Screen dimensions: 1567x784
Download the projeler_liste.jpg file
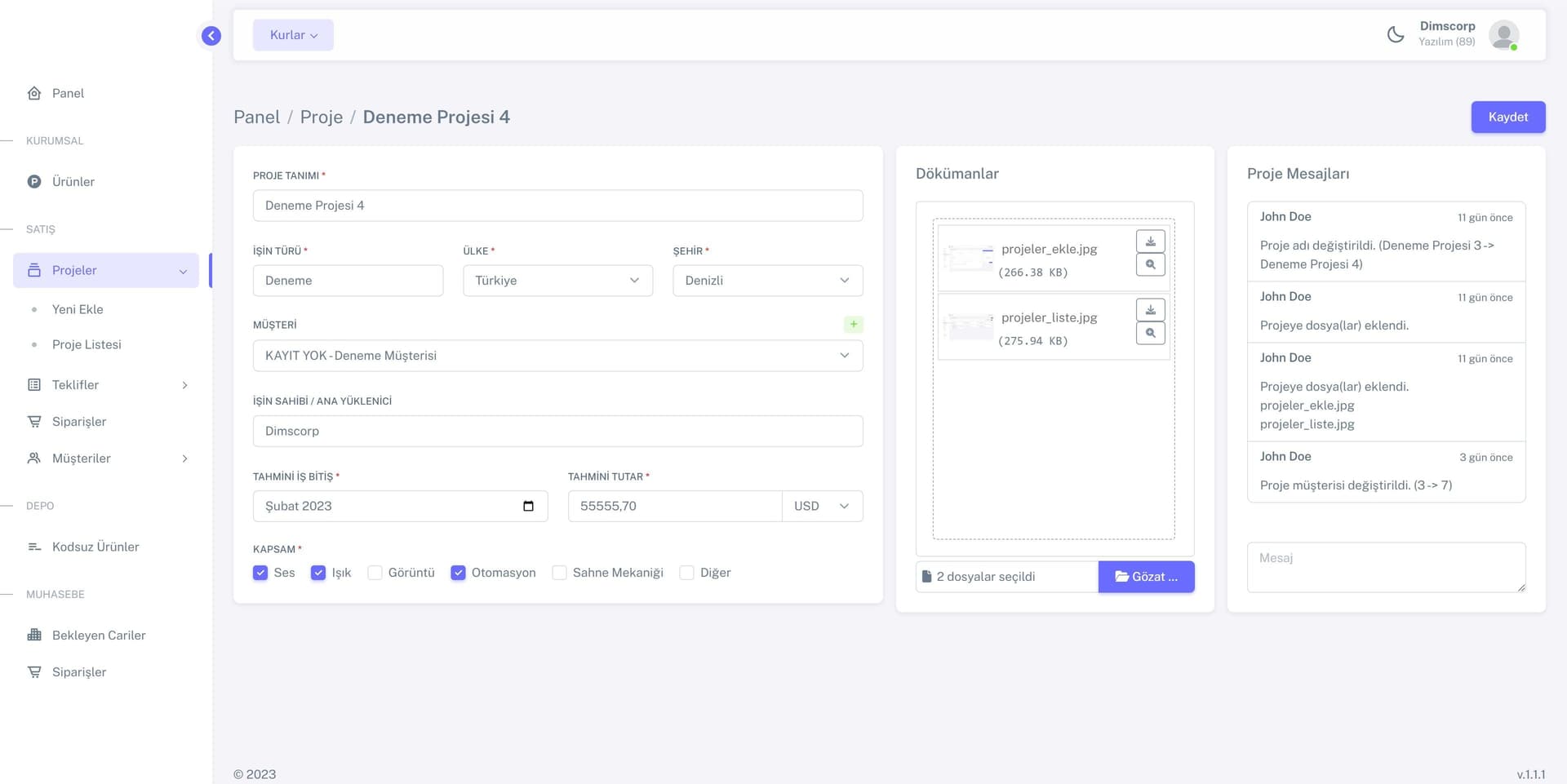pos(1150,310)
